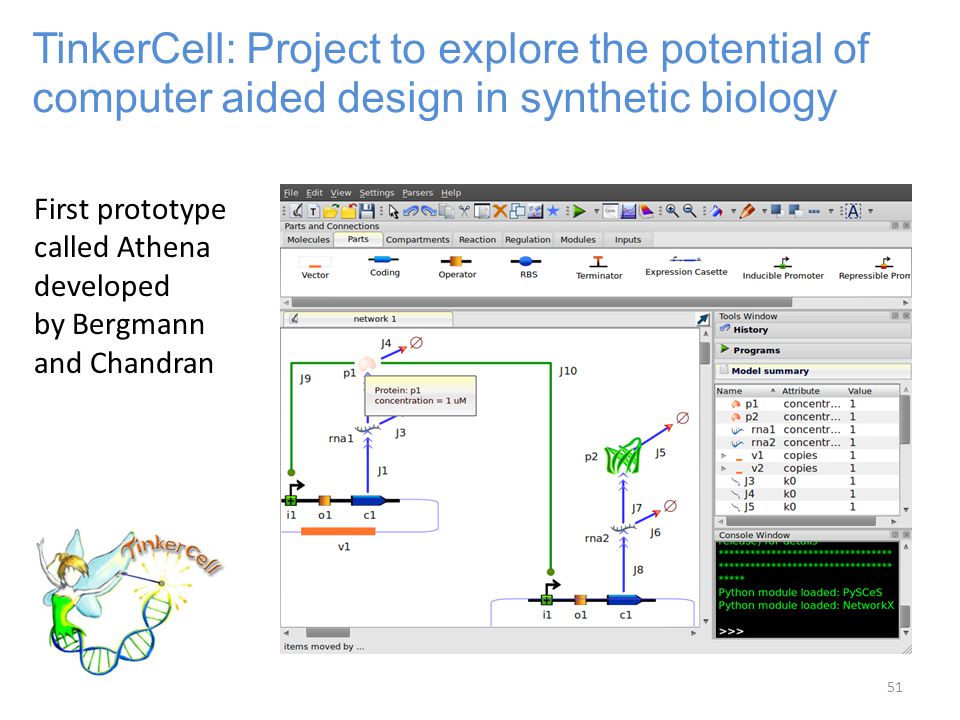The image size is (960, 720).
Task: Open dropdown arrow next to letter A icon
Action: [x=870, y=211]
